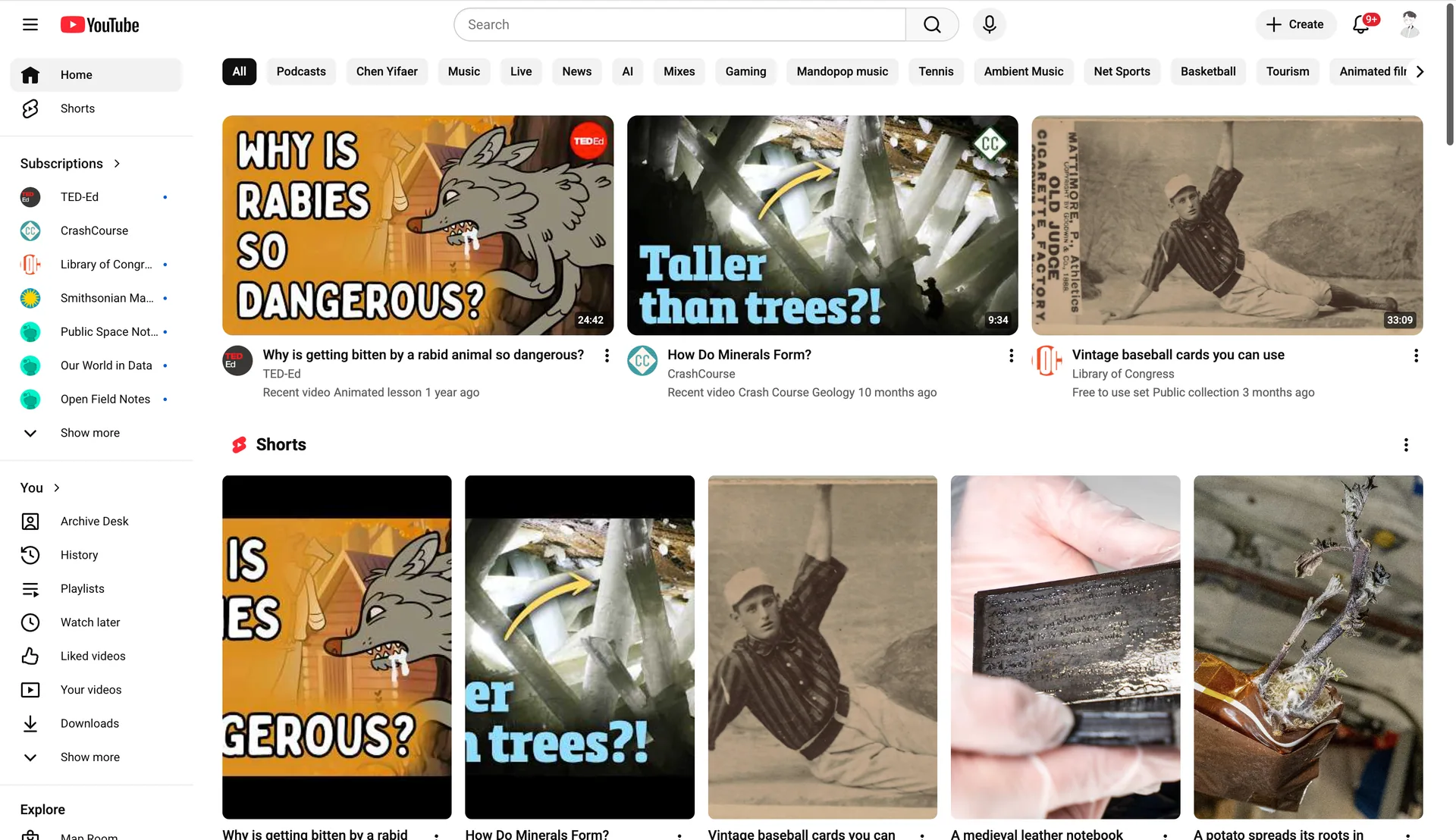Click the page vertical scrollbar
The width and height of the screenshot is (1456, 840).
pyautogui.click(x=1450, y=76)
